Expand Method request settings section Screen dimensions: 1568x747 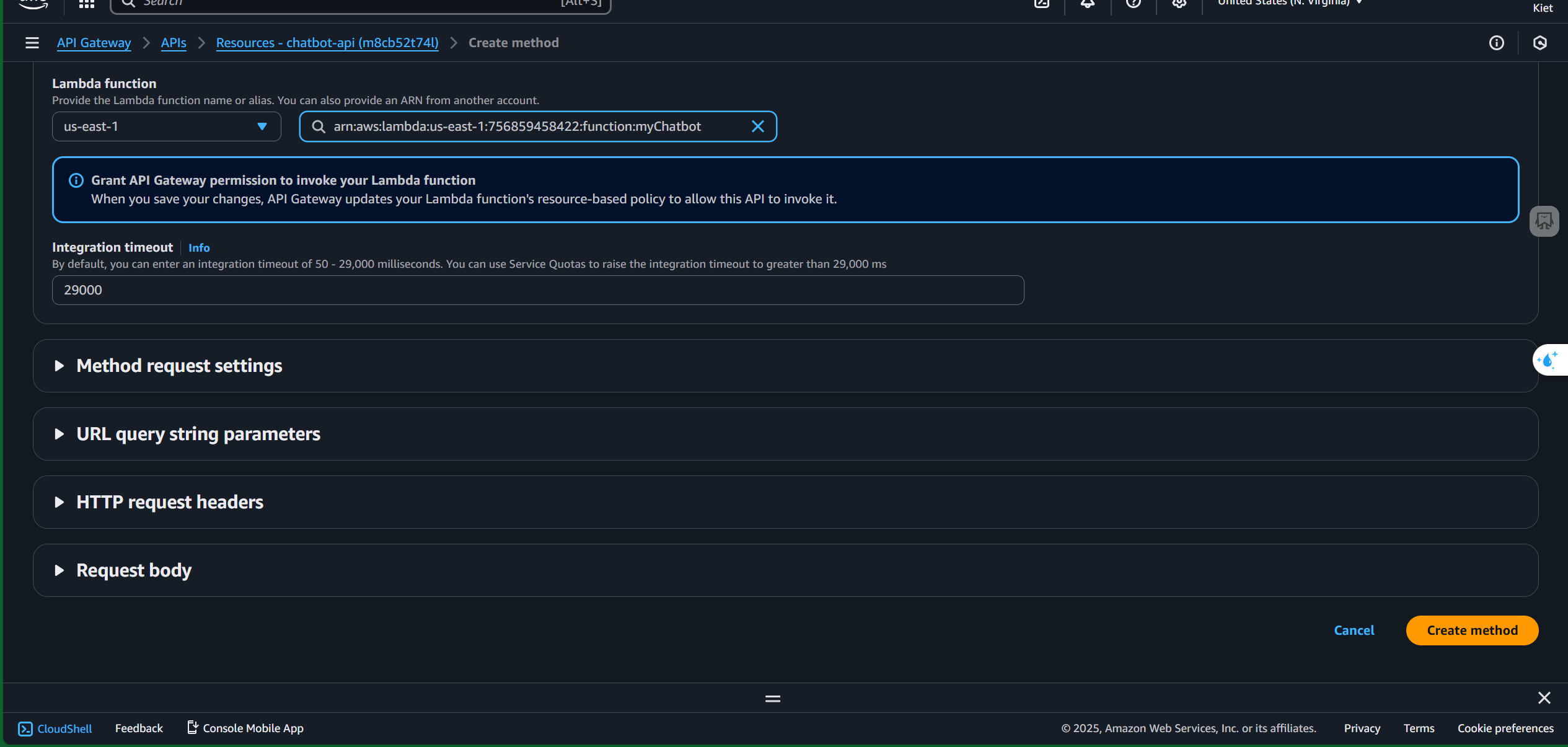coord(179,366)
